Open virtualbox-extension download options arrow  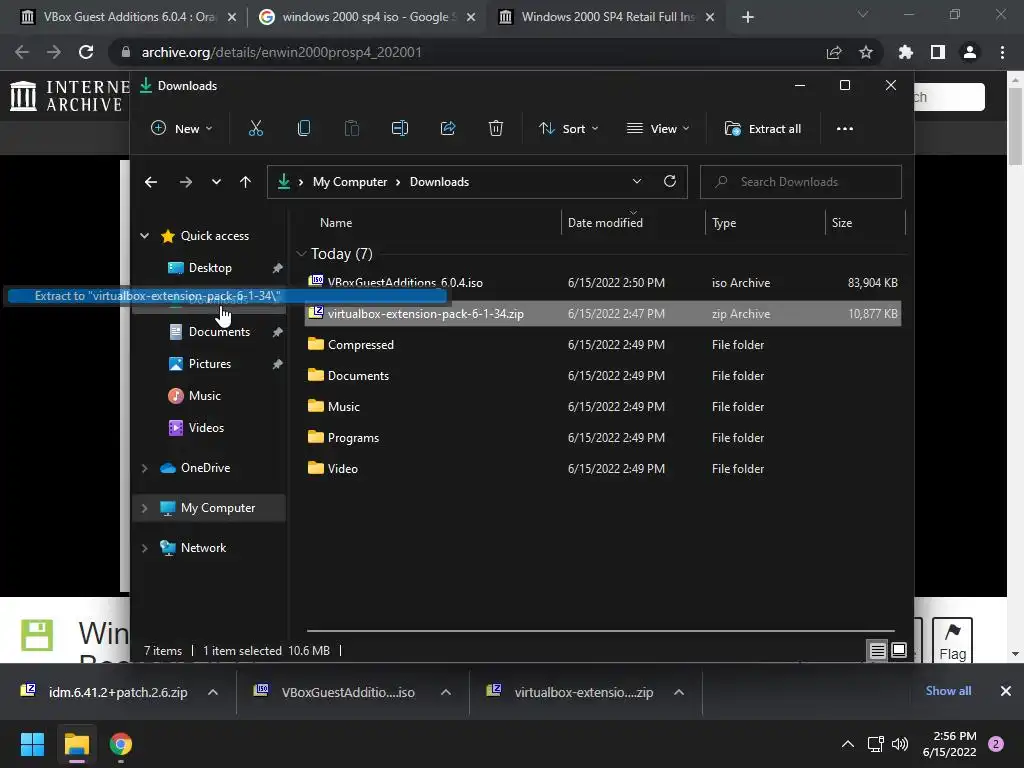(x=679, y=692)
